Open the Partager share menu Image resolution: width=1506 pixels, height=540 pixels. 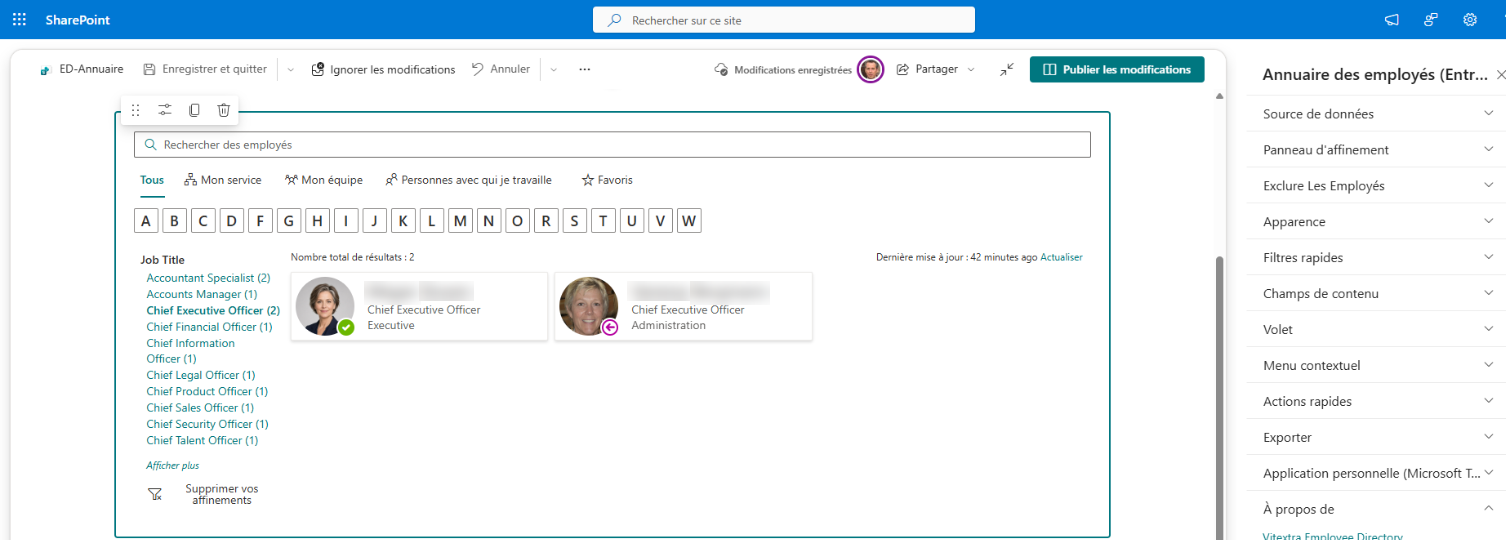click(x=935, y=69)
